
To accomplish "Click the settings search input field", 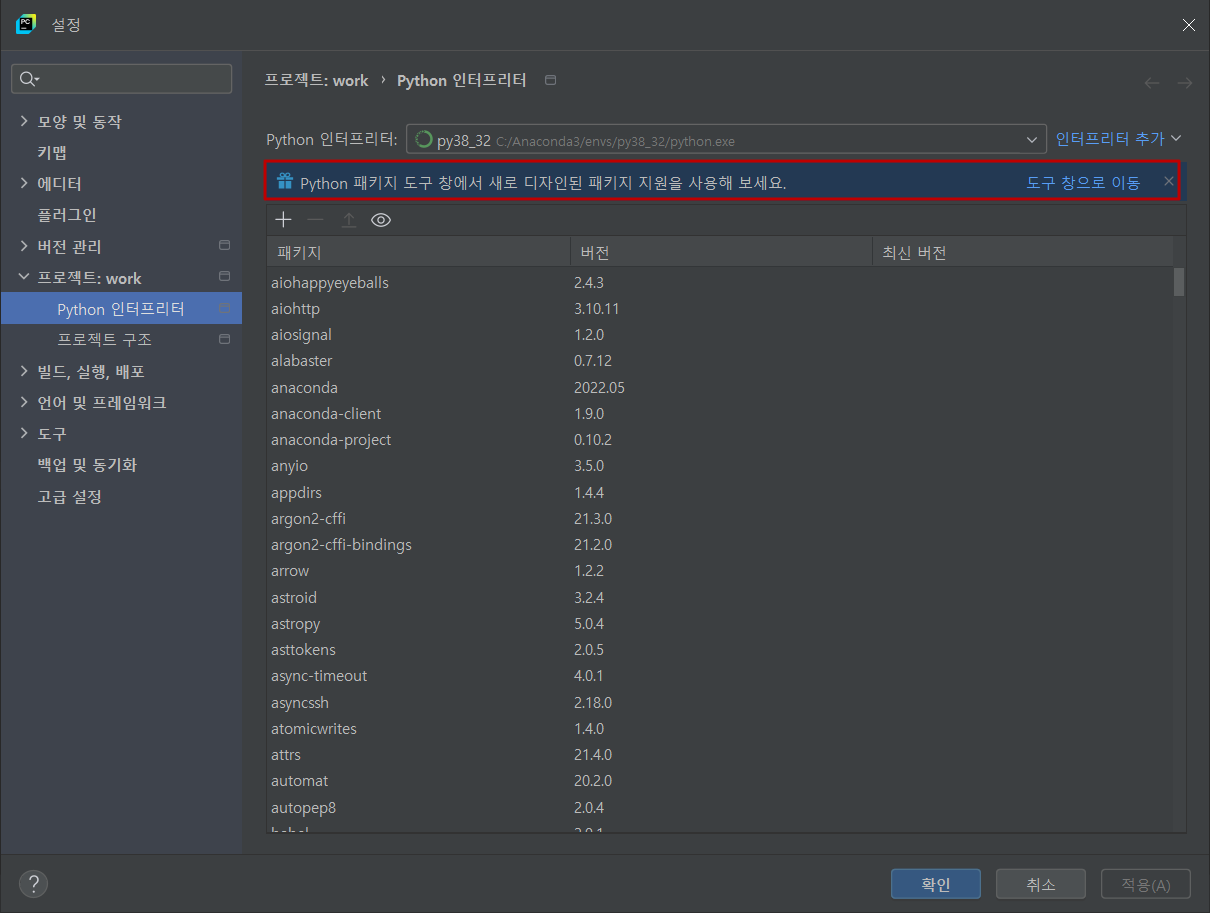I will [121, 79].
